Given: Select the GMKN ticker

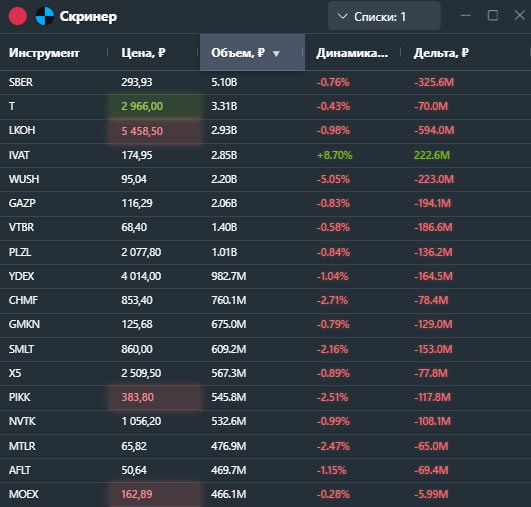Looking at the screenshot, I should pos(24,324).
